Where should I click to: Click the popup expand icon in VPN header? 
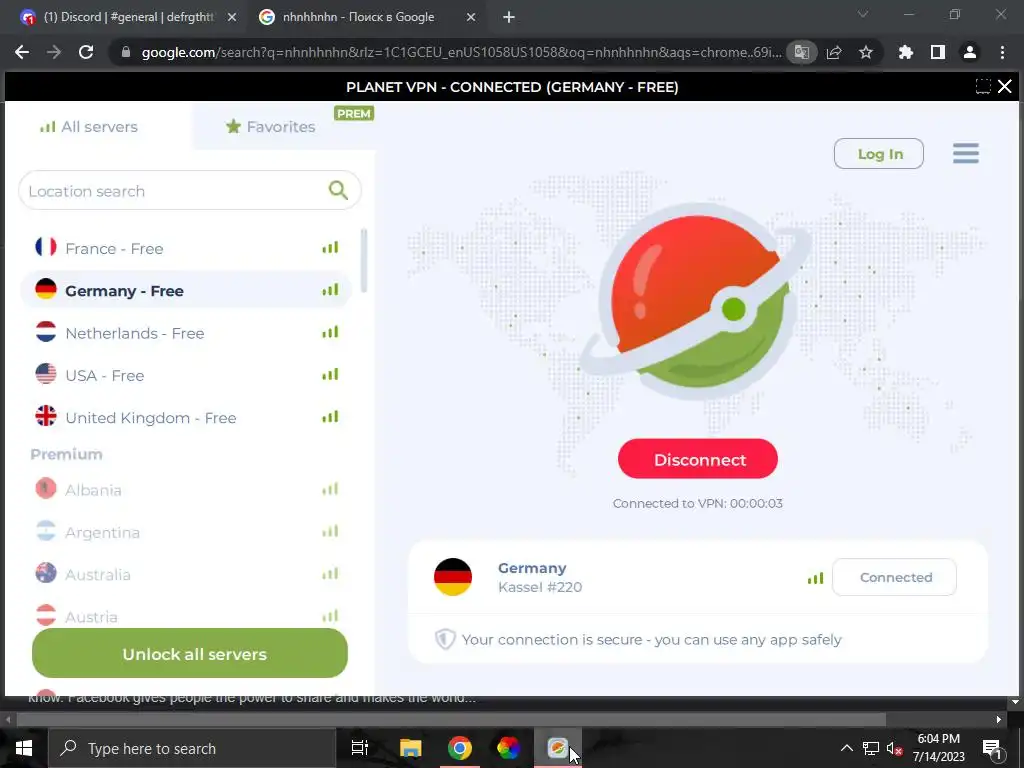coord(983,86)
